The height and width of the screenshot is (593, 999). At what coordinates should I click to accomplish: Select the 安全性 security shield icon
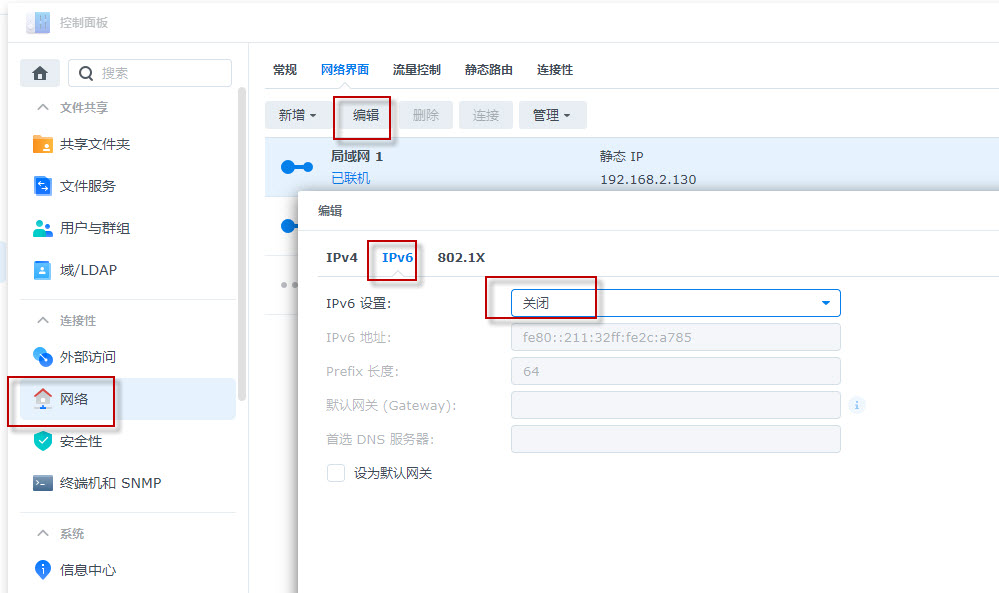click(43, 441)
